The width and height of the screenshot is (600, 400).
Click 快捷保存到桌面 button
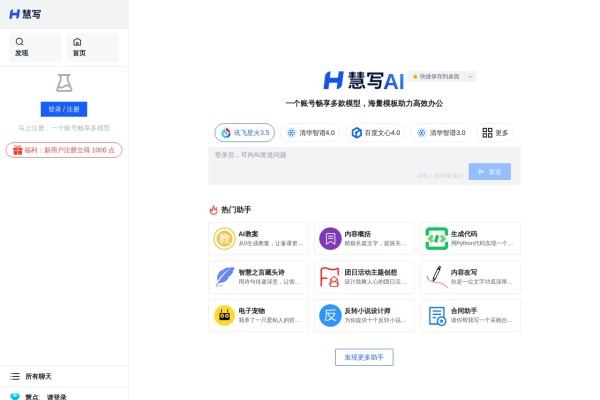436,77
